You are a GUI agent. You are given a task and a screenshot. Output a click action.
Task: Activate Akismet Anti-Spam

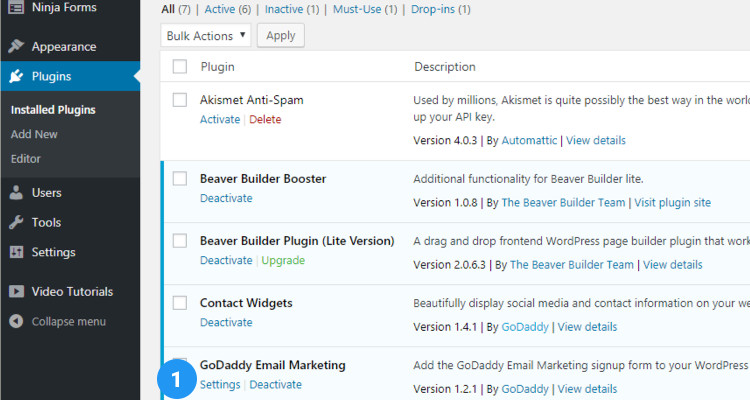click(x=220, y=119)
